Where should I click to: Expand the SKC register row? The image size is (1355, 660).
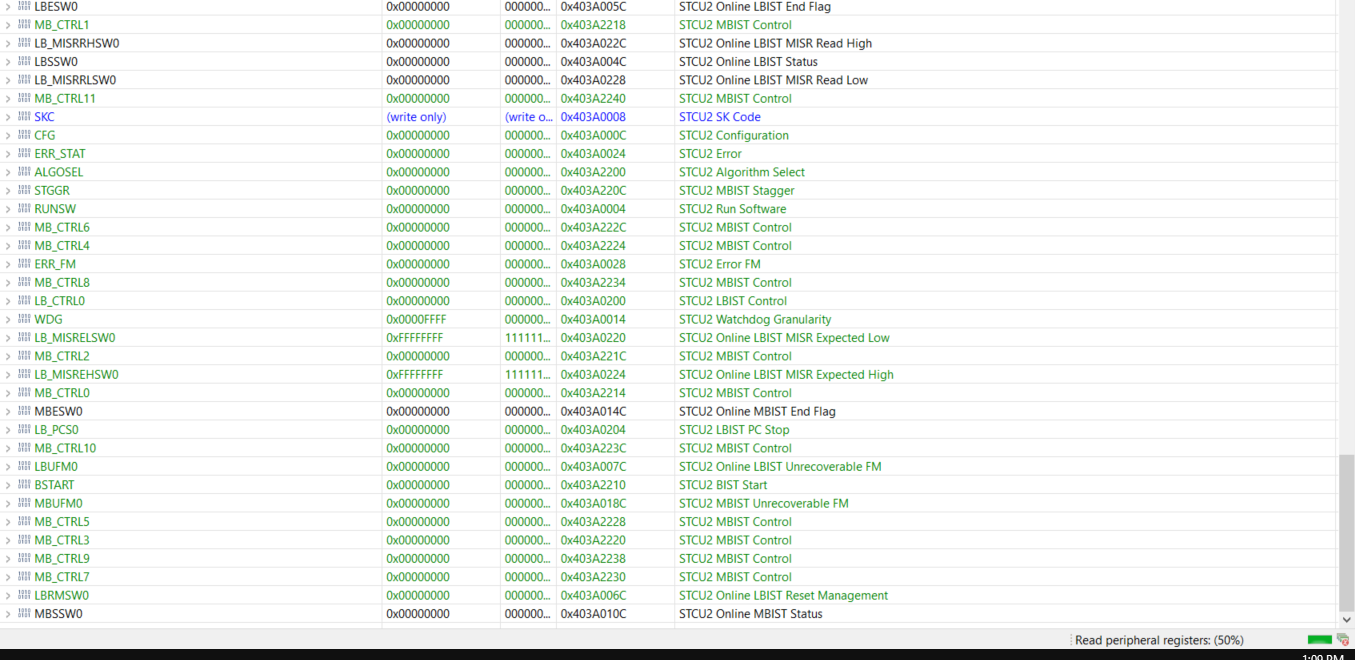[8, 117]
